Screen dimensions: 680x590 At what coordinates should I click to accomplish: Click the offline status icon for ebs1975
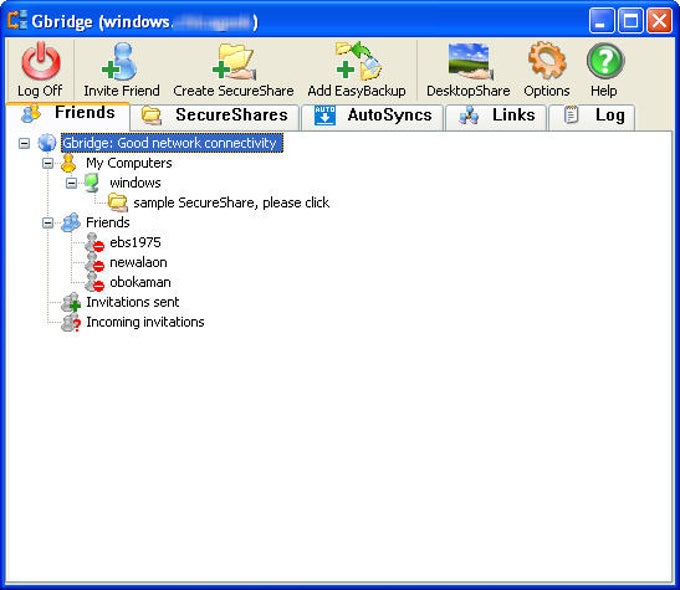pyautogui.click(x=94, y=243)
